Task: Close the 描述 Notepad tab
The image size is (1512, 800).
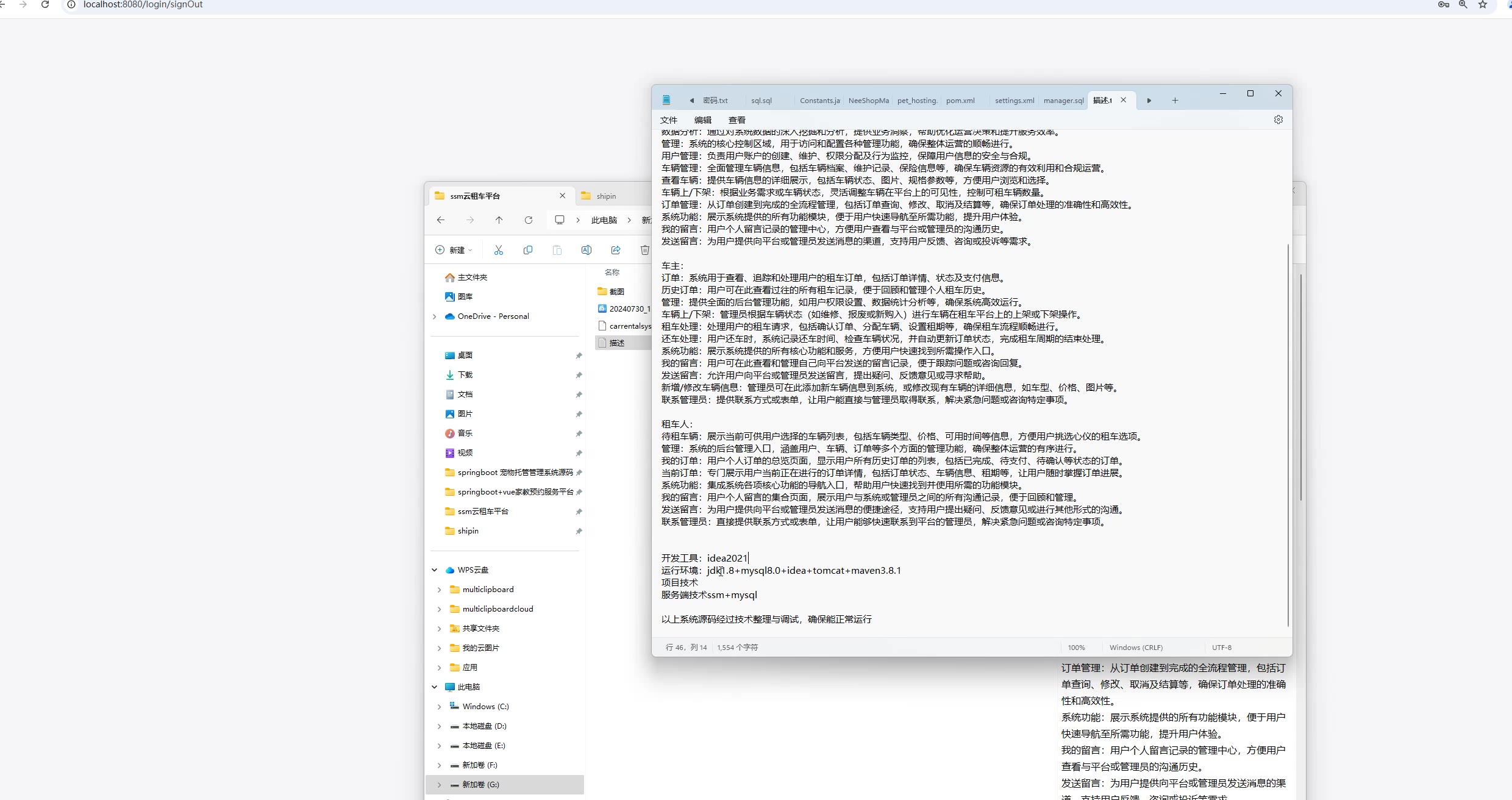Action: [x=1124, y=100]
